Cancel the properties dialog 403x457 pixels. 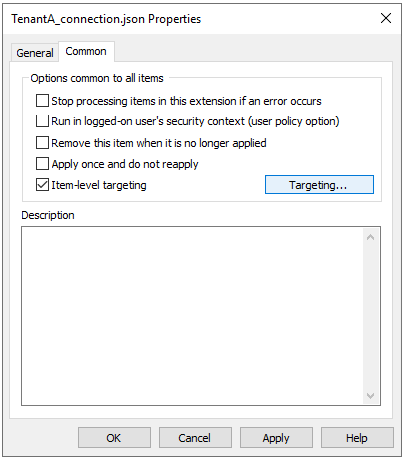tap(195, 438)
